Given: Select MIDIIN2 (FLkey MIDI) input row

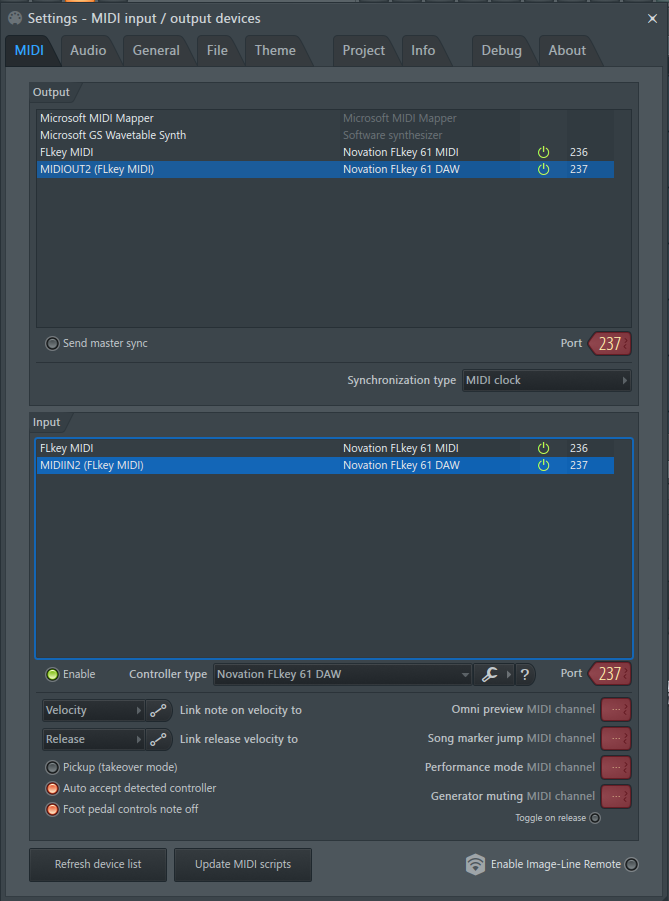Looking at the screenshot, I should tap(325, 465).
